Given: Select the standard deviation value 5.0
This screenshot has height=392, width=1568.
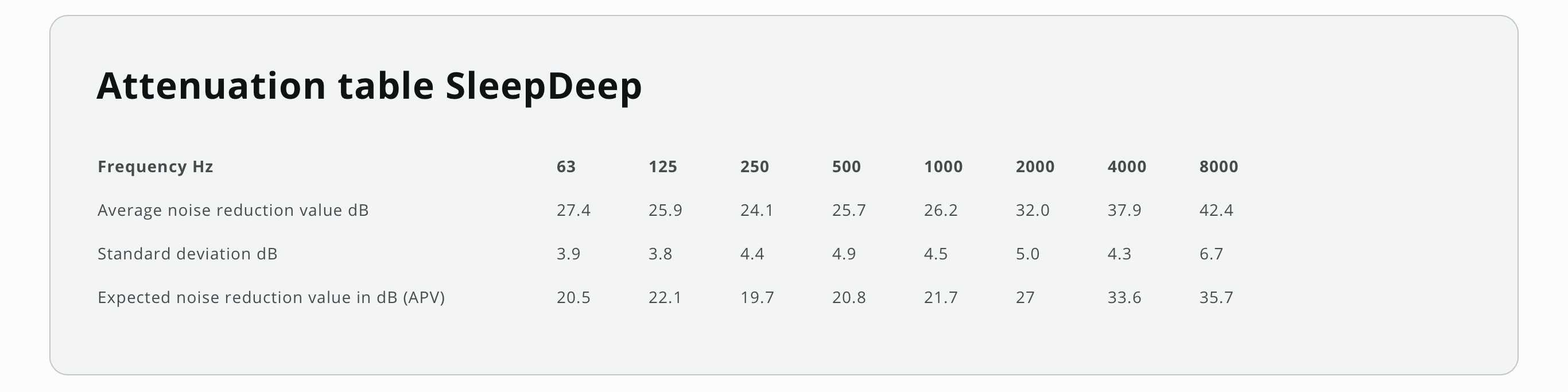Looking at the screenshot, I should [1027, 254].
